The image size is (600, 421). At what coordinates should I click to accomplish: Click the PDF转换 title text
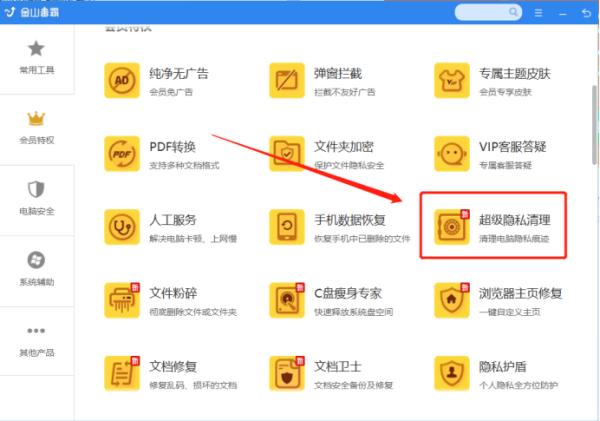[173, 147]
